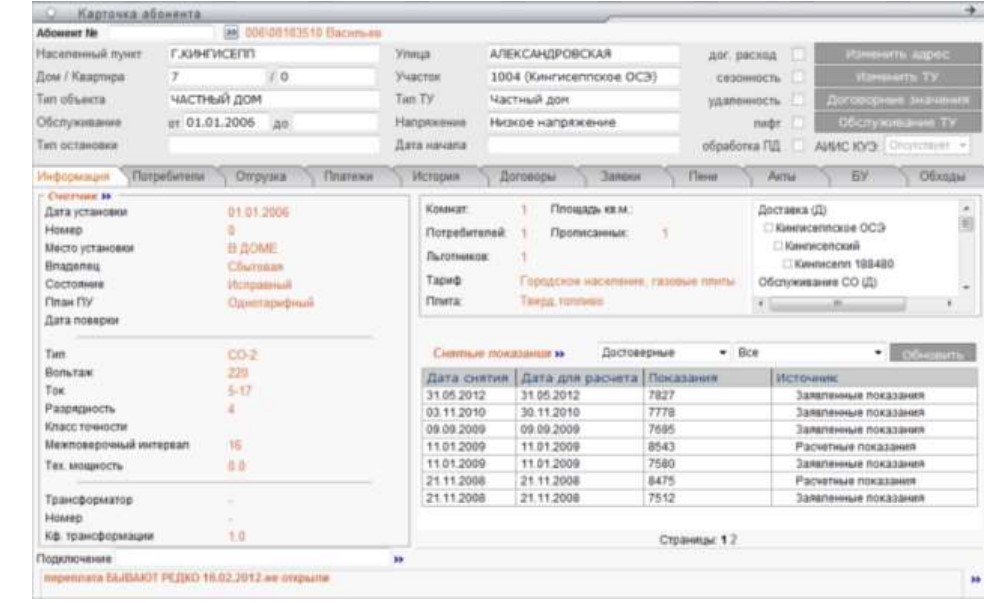Screen dimensions: 989x603
Task: Check Кингисепп 188480 in delivery tree
Action: pos(787,264)
